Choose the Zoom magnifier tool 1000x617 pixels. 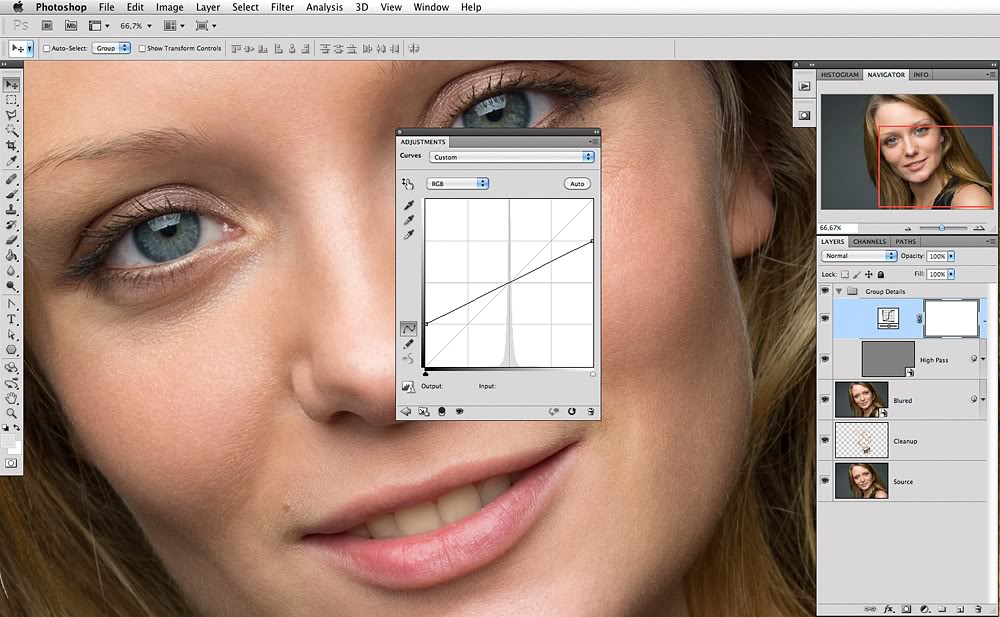[11, 412]
